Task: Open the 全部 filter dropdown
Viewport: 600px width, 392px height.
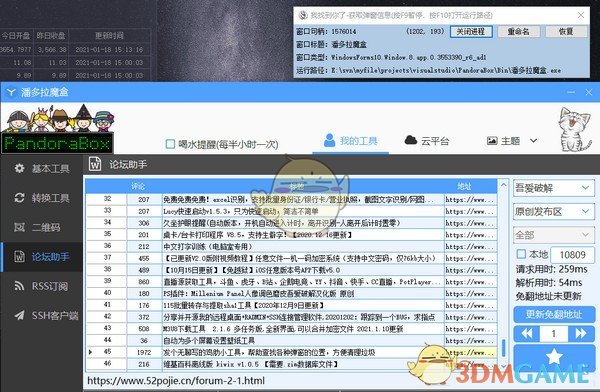Action: coord(553,235)
